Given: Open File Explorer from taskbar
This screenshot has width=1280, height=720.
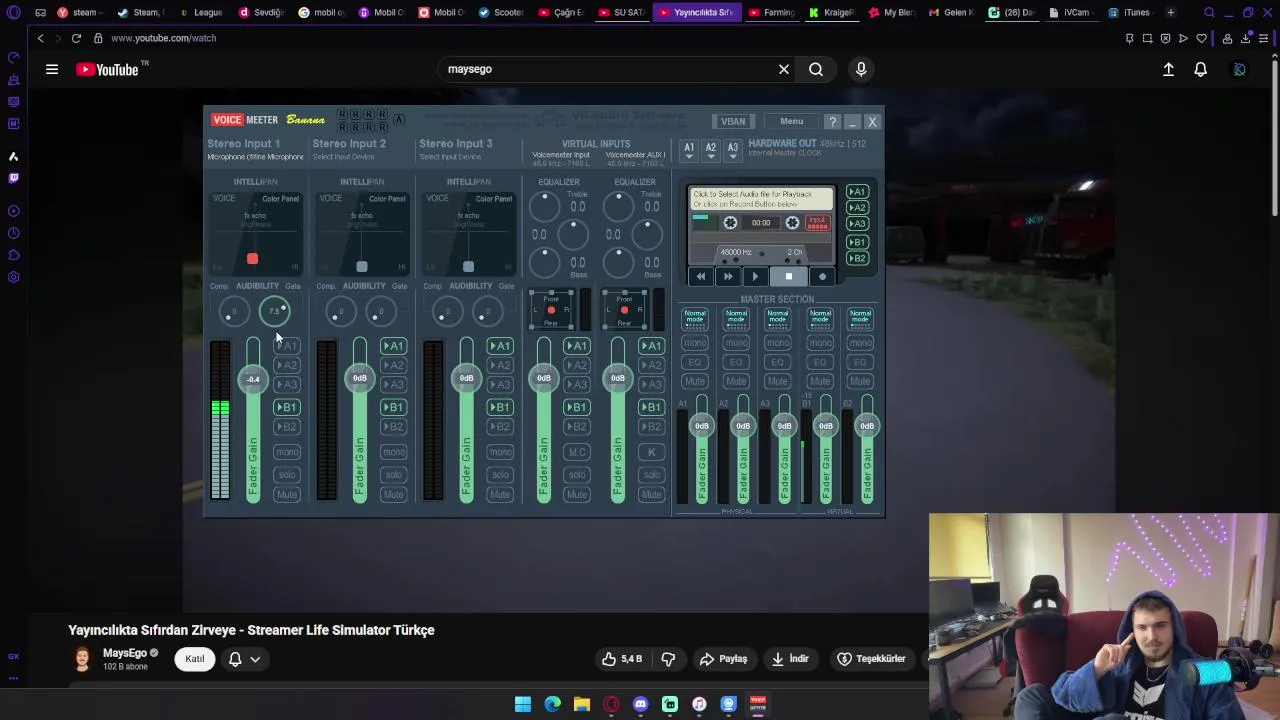Looking at the screenshot, I should 582,704.
